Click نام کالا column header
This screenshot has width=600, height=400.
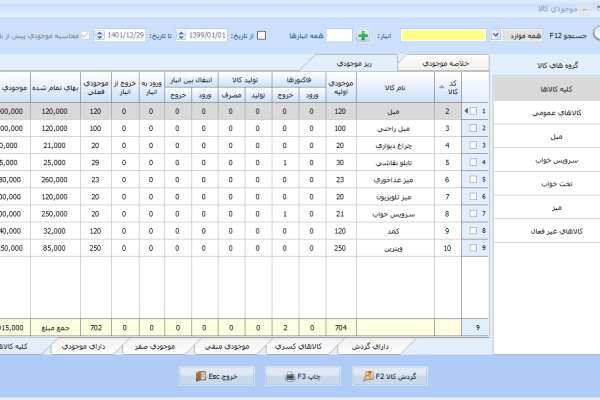point(395,88)
